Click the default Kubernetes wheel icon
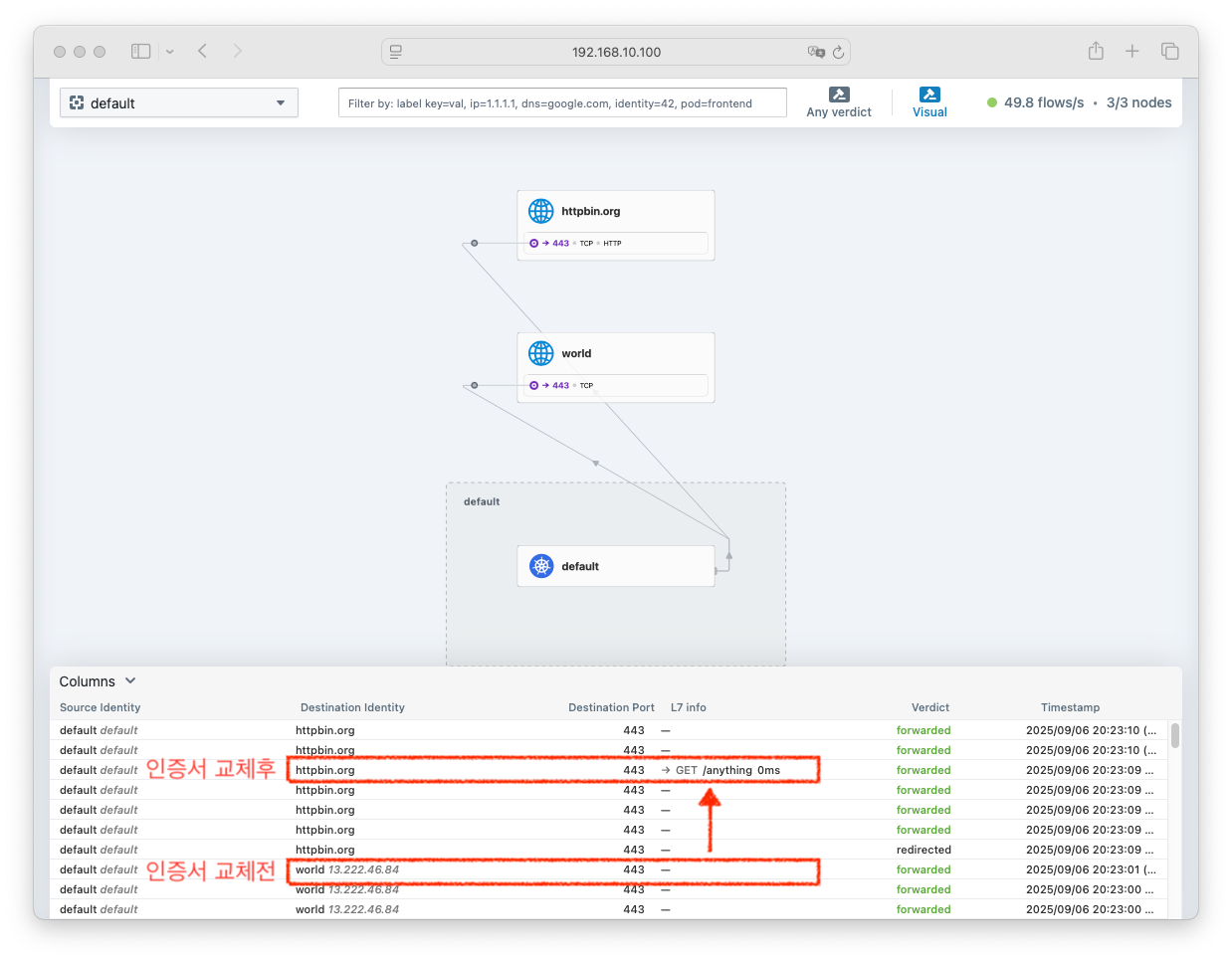 [x=541, y=566]
